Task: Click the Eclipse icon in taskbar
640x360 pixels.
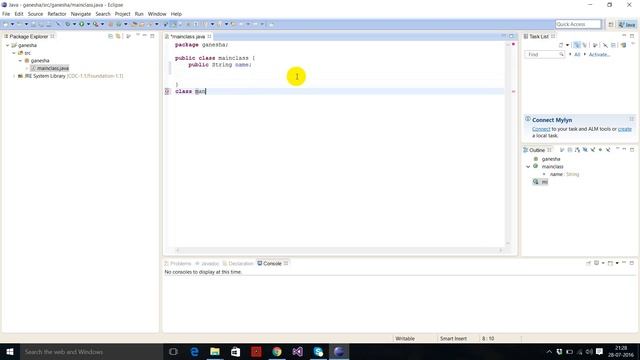Action: click(339, 351)
